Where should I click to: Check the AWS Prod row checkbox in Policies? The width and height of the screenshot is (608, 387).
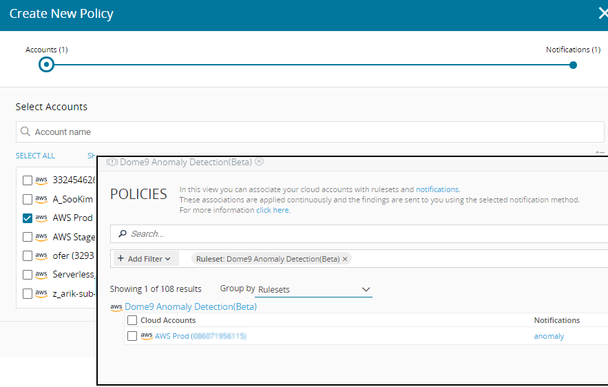click(132, 336)
